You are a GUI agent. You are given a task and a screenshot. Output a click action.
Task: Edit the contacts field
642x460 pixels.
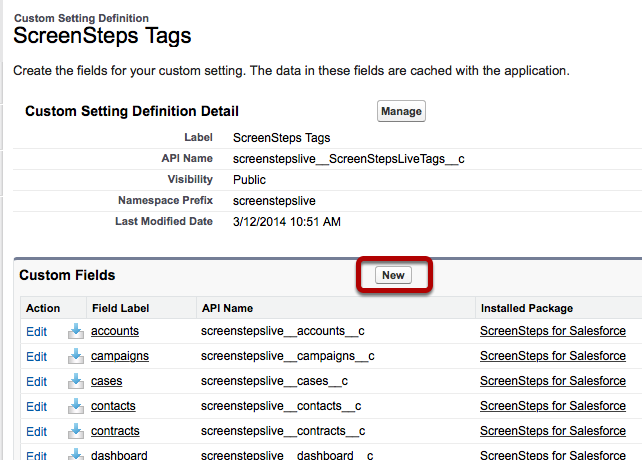click(x=36, y=406)
